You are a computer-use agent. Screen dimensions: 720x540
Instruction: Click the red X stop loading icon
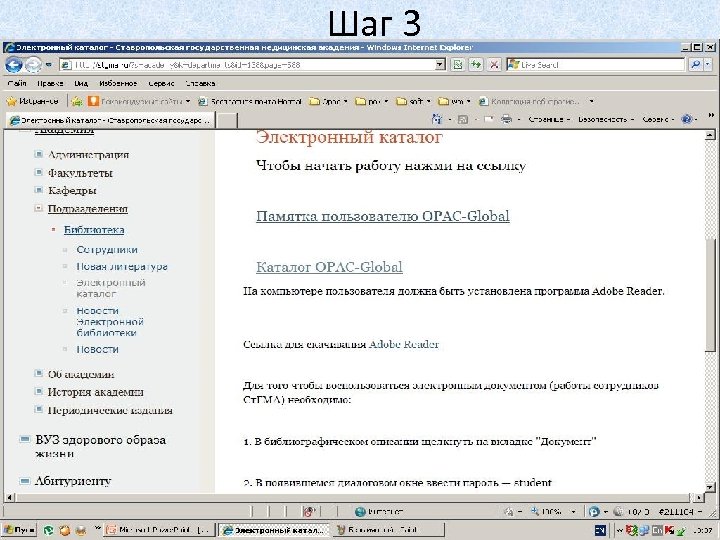click(x=494, y=65)
